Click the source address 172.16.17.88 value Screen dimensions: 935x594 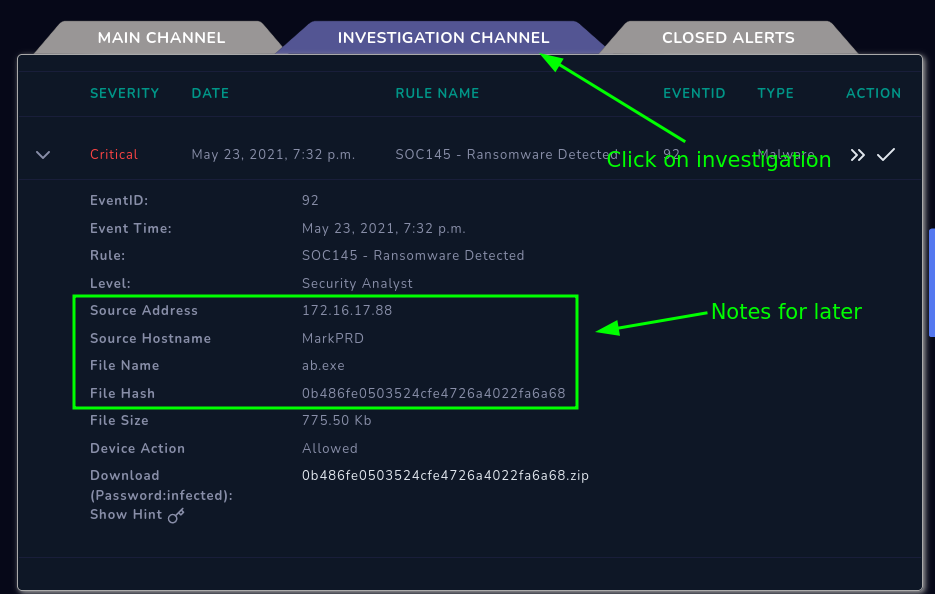pyautogui.click(x=347, y=311)
